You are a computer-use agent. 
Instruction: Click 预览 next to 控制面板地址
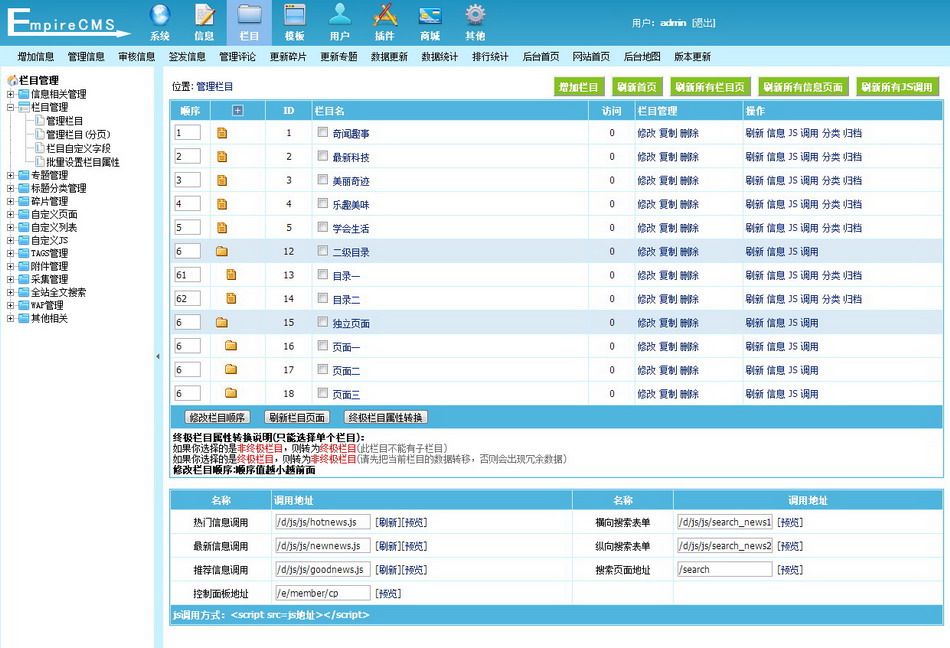coord(388,593)
